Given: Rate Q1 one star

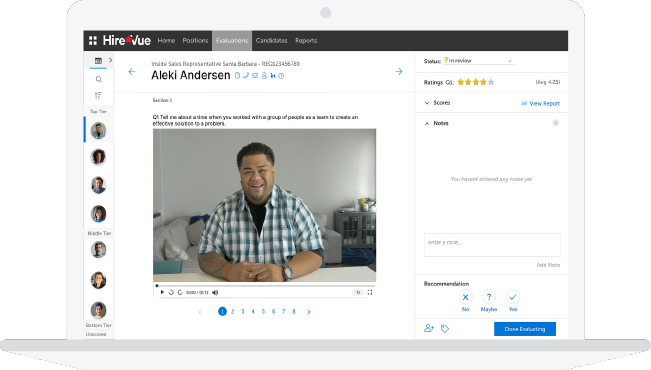Looking at the screenshot, I should [x=460, y=82].
